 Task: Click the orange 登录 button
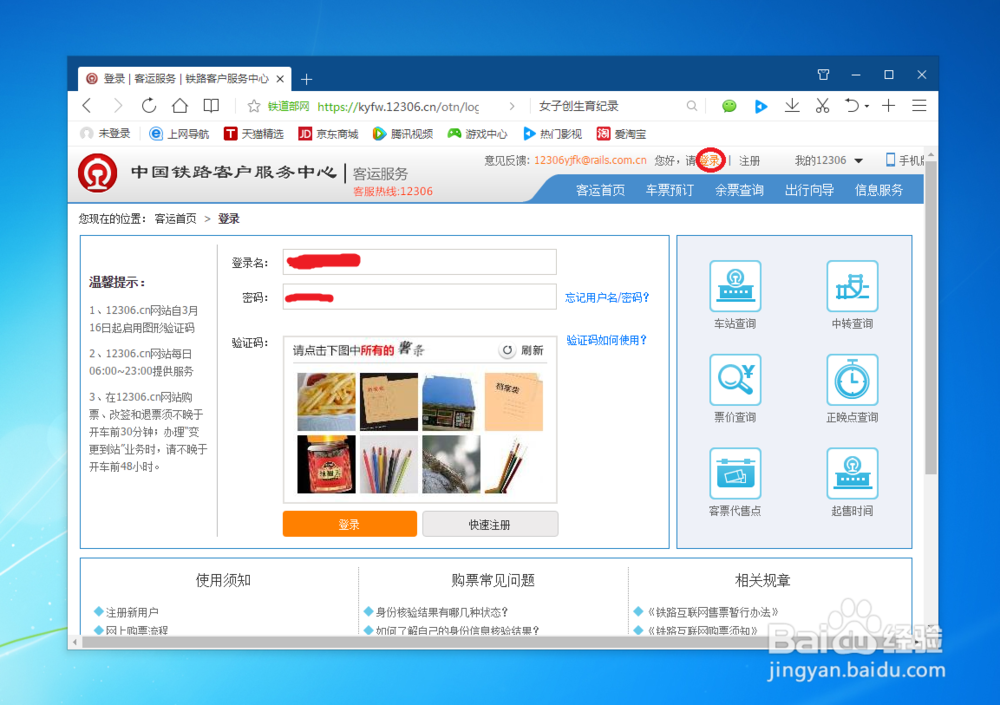(349, 524)
